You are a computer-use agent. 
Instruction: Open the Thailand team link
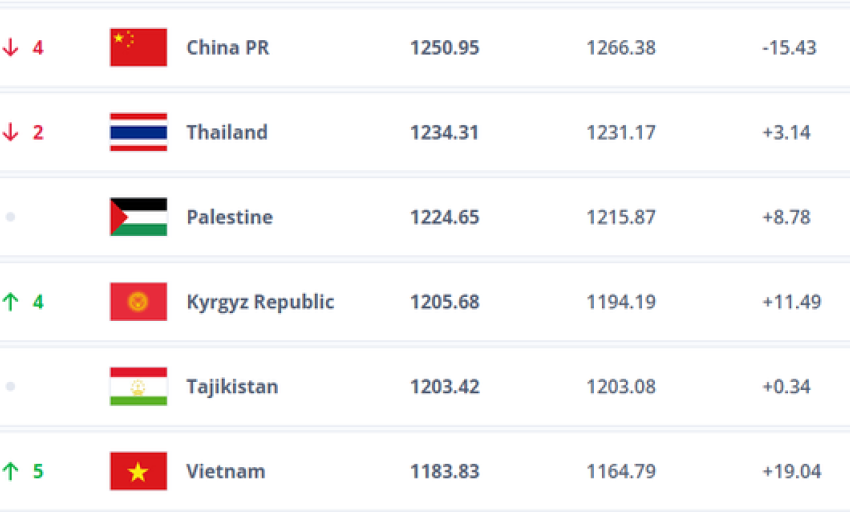(x=227, y=132)
